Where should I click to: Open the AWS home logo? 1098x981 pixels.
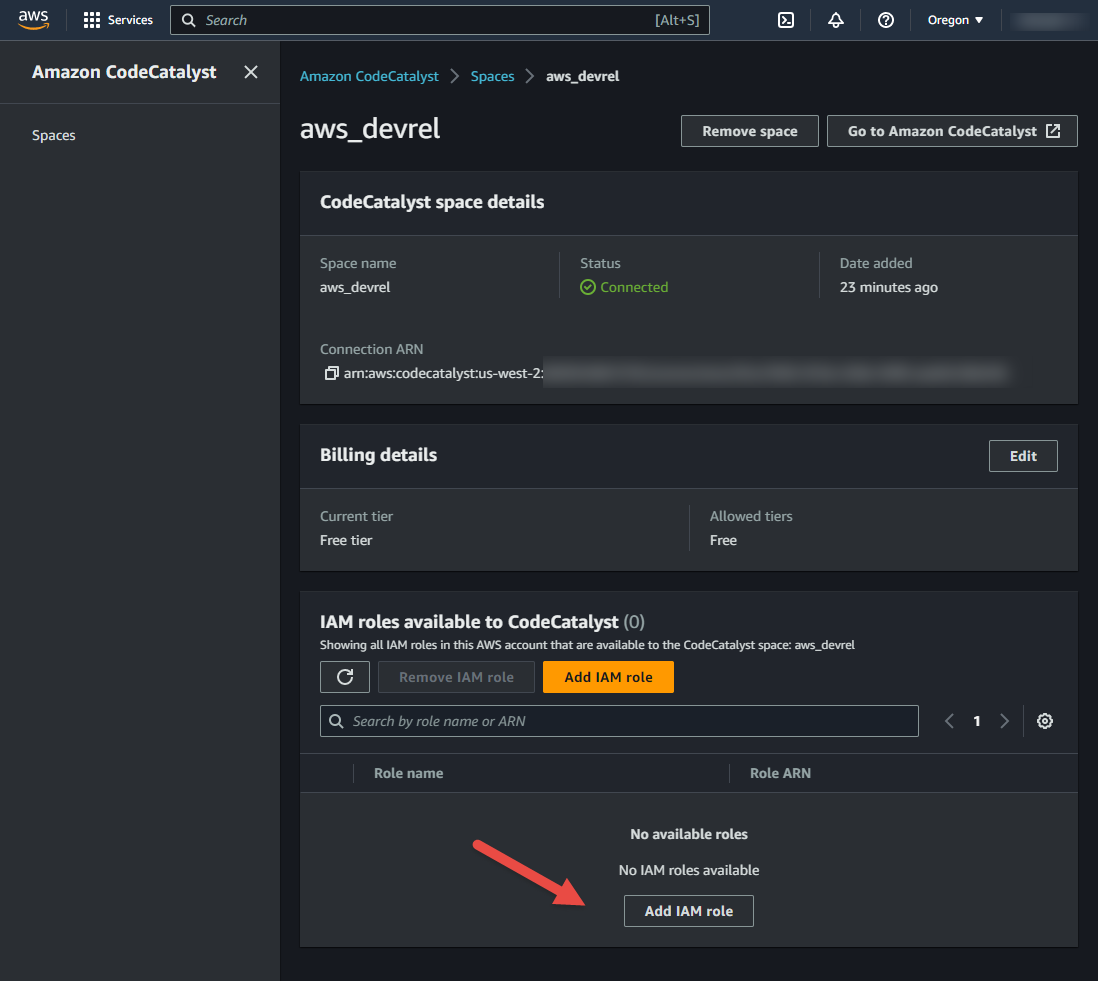click(x=33, y=20)
